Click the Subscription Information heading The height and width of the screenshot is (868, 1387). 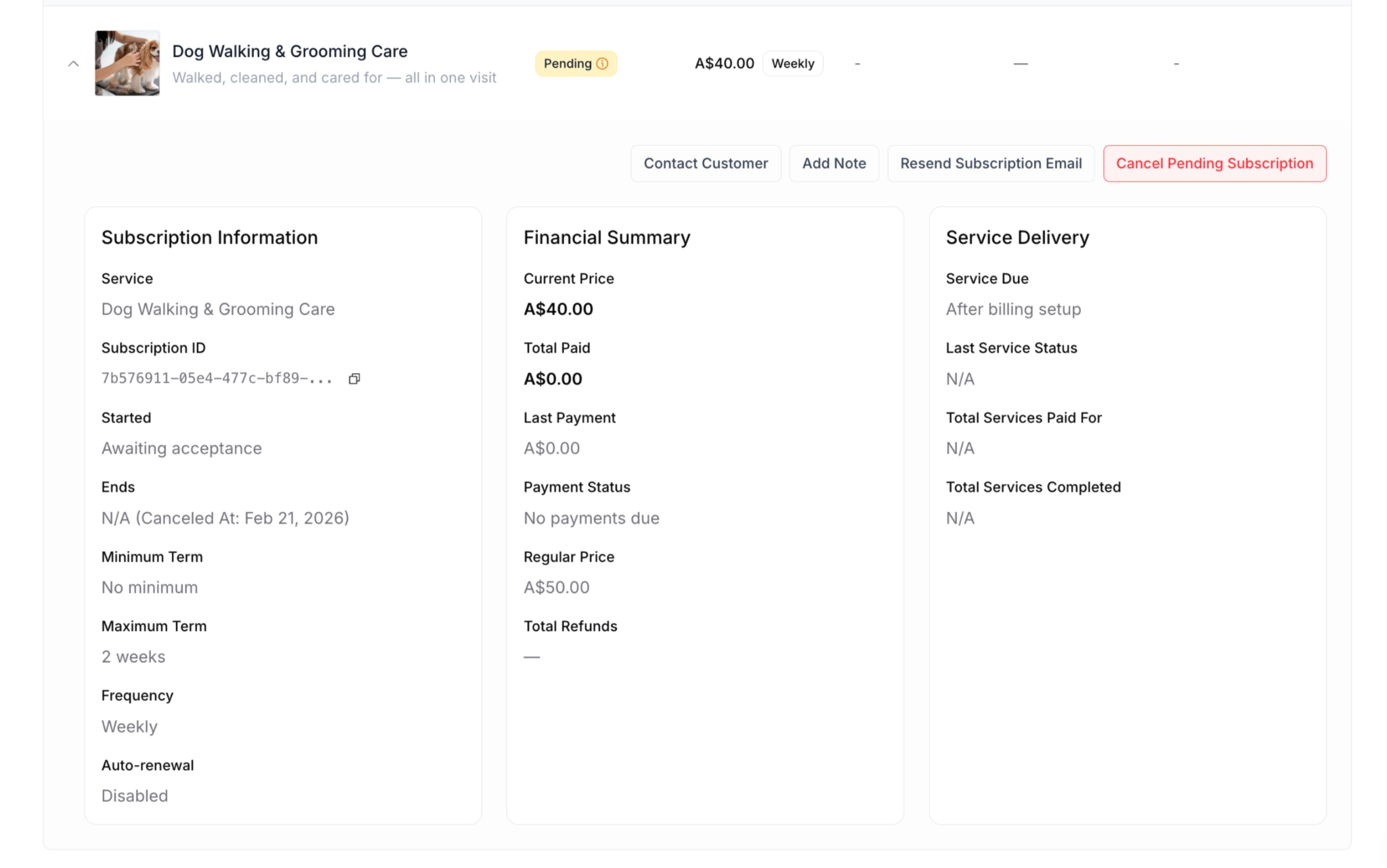209,238
